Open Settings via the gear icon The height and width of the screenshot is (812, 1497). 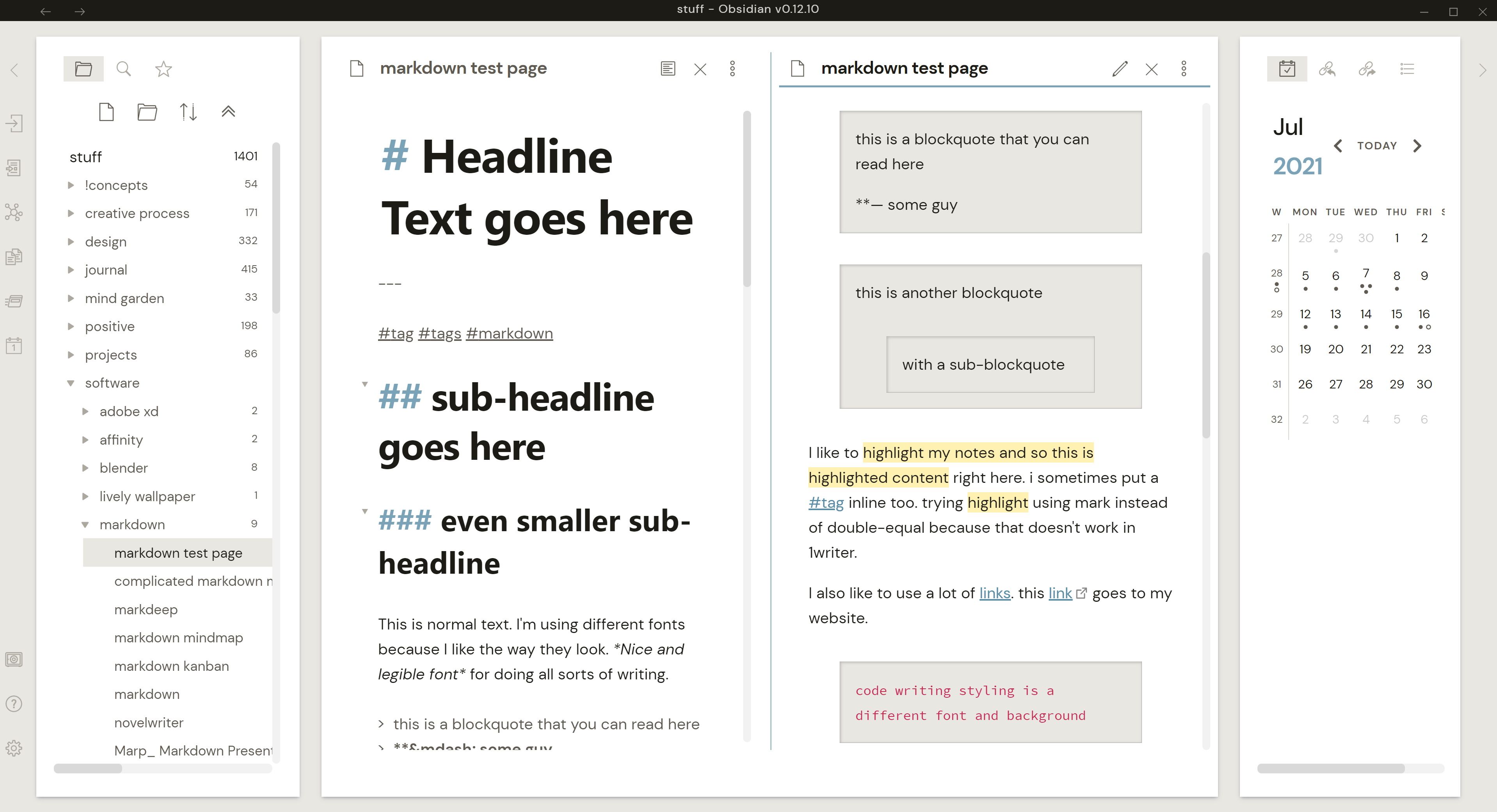pyautogui.click(x=14, y=748)
